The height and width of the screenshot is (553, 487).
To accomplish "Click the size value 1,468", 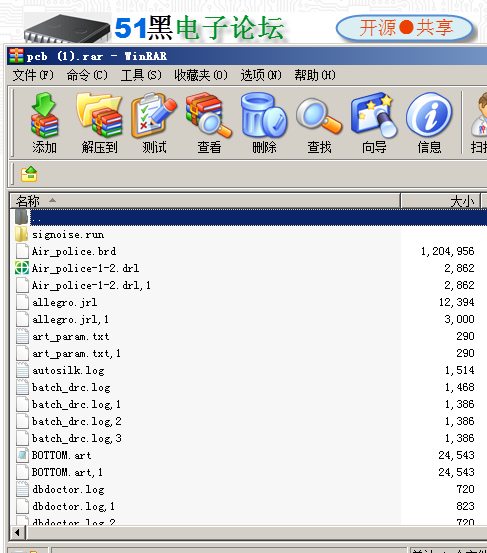I will [459, 387].
